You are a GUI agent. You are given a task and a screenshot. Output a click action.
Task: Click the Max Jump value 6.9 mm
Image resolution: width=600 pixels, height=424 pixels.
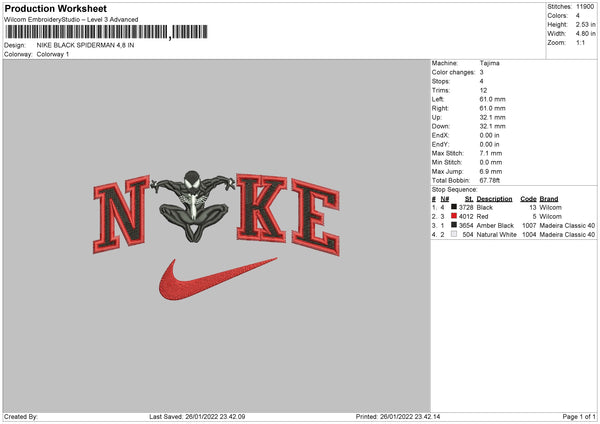[491, 171]
